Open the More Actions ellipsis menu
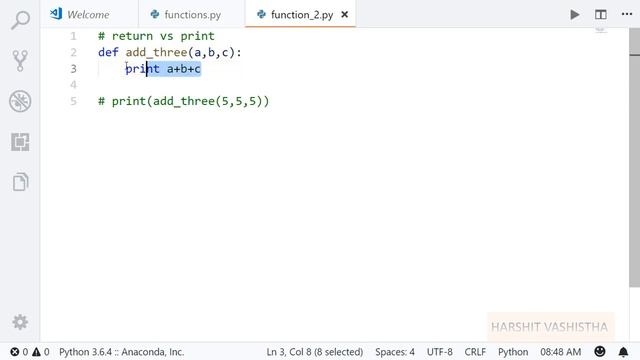Screen dimensions: 640x360 627,14
